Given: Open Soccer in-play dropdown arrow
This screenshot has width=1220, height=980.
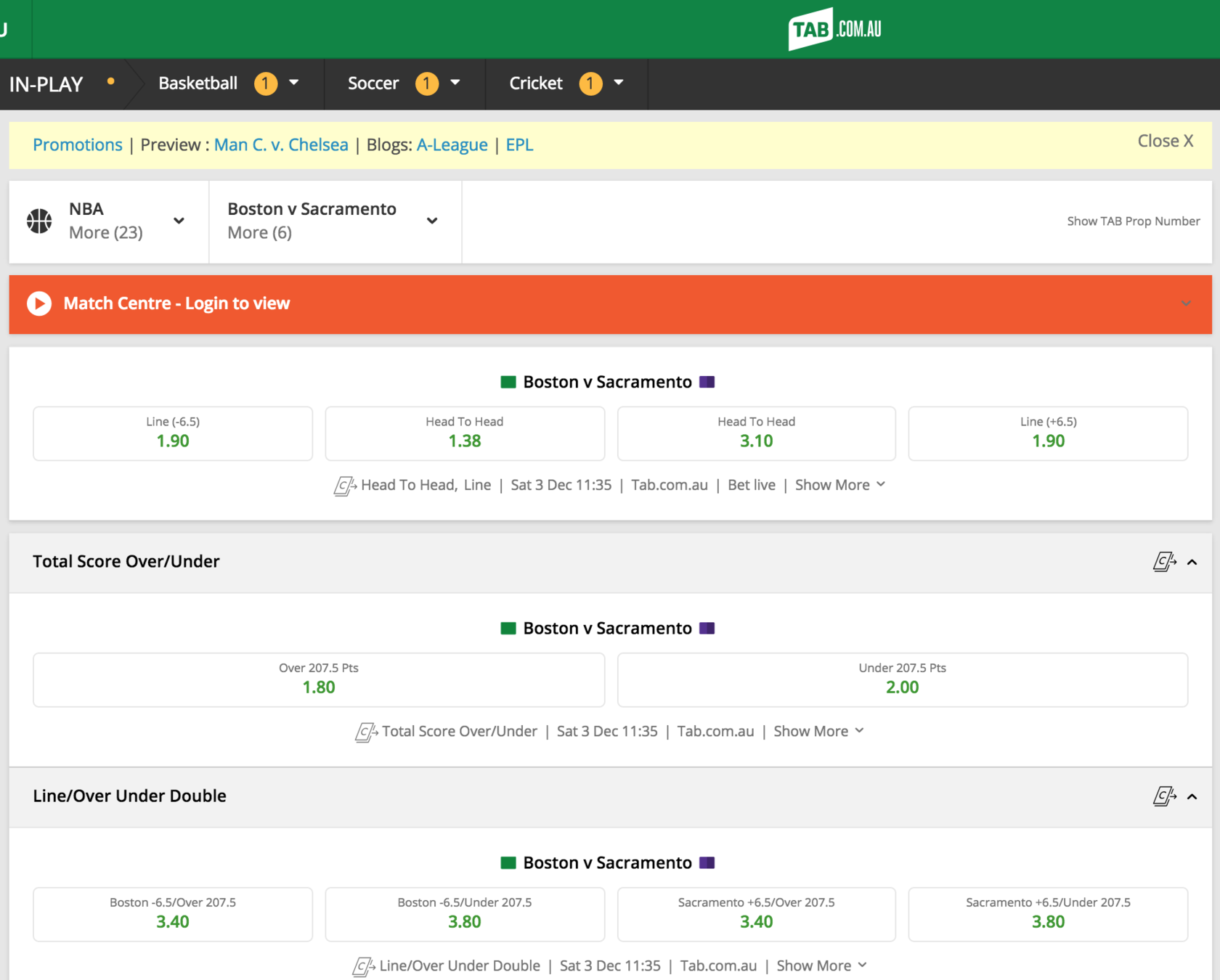Looking at the screenshot, I should click(x=455, y=83).
